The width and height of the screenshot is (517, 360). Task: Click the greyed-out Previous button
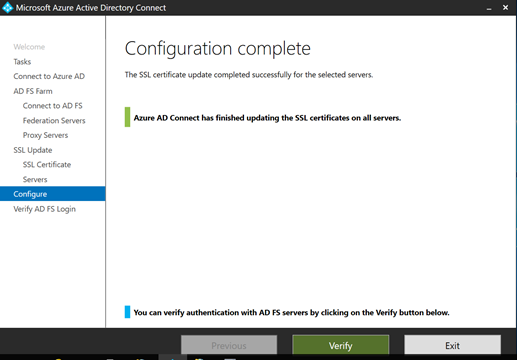coord(229,345)
